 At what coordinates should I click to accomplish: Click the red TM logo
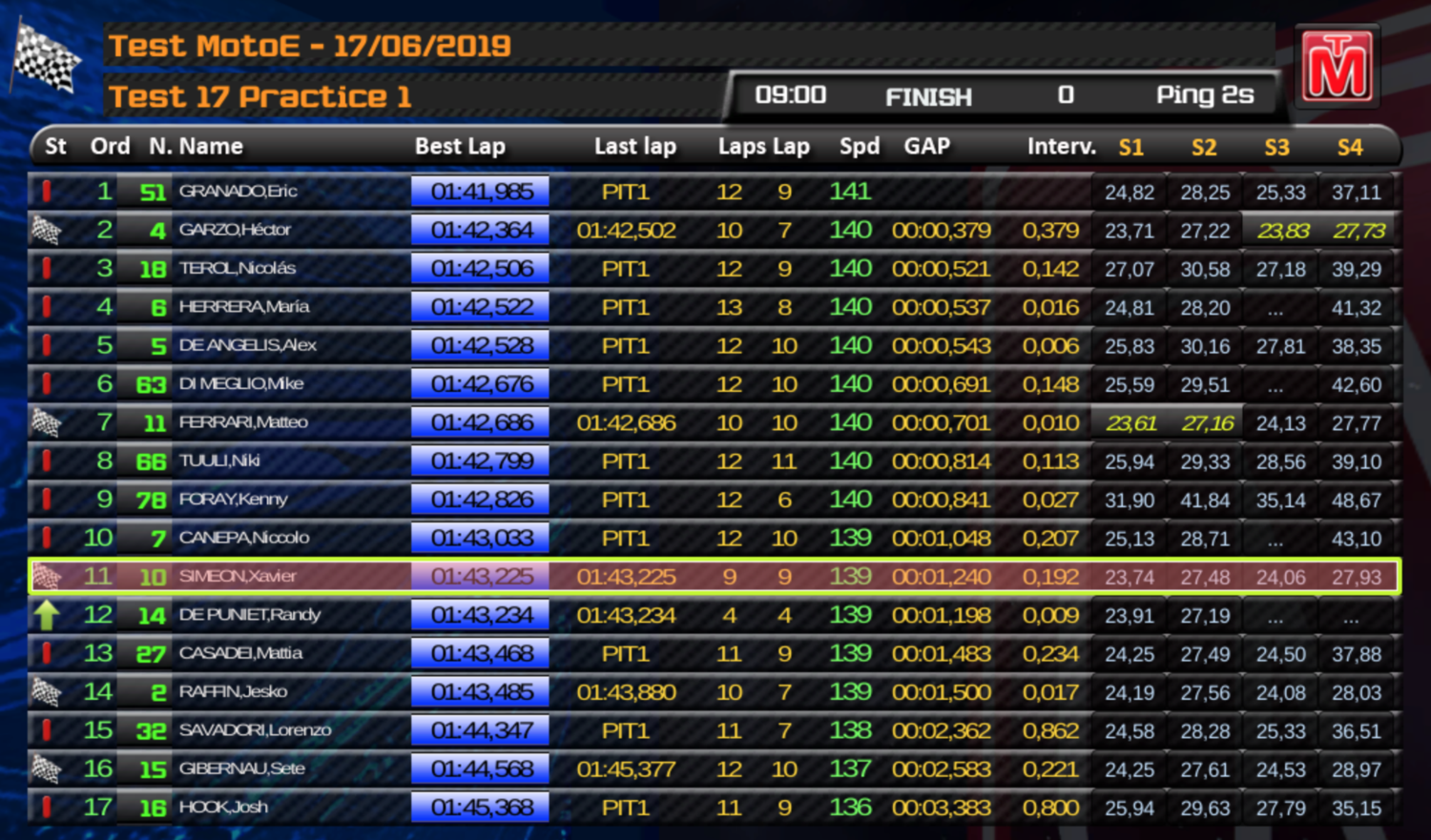(1338, 66)
